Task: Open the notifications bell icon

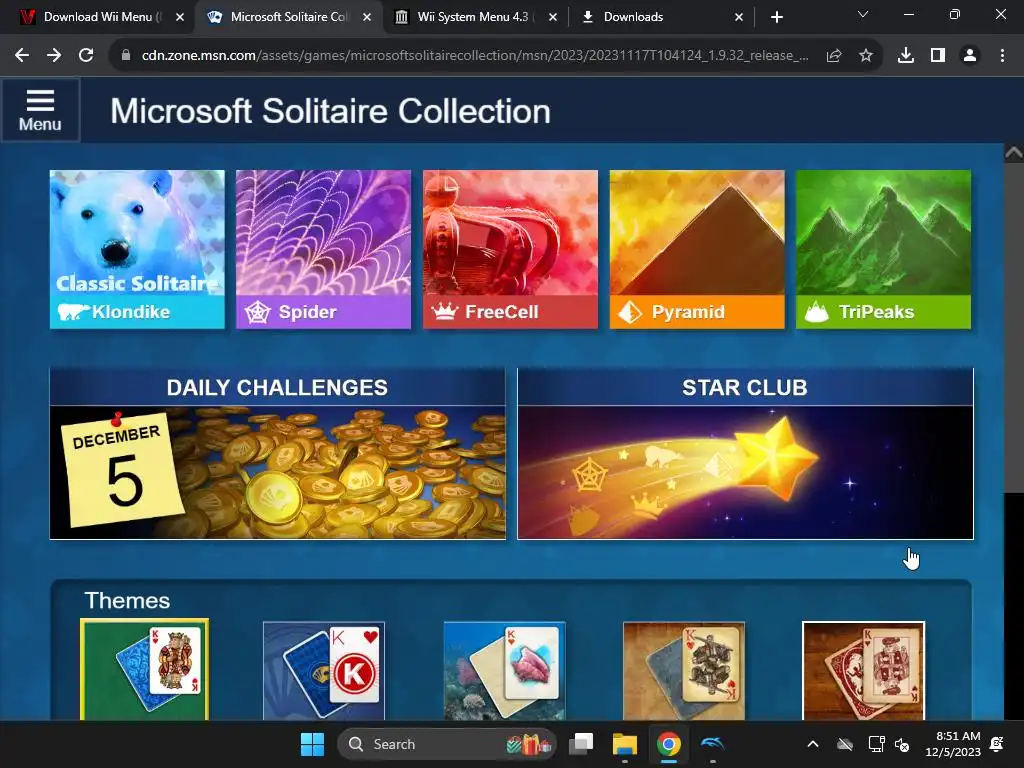Action: pos(997,744)
